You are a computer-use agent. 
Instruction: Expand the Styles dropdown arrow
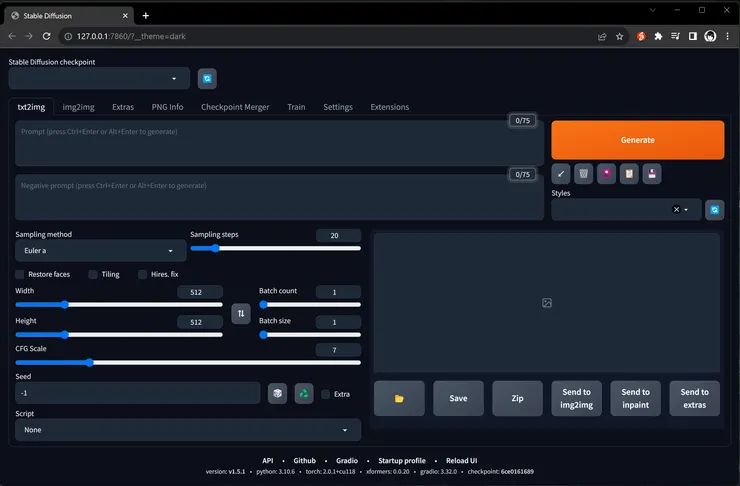coord(686,209)
